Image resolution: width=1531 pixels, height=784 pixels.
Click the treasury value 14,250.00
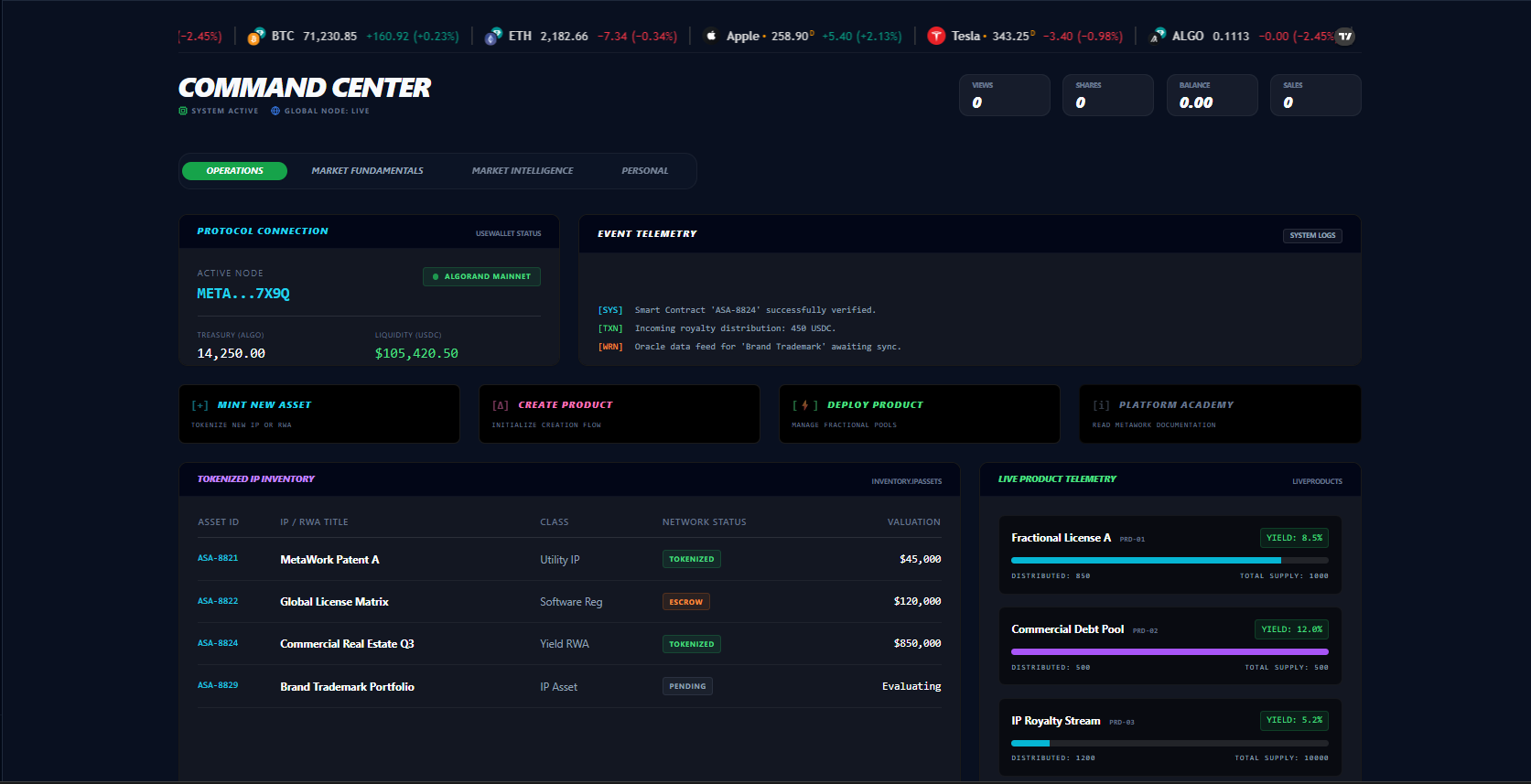coord(232,353)
